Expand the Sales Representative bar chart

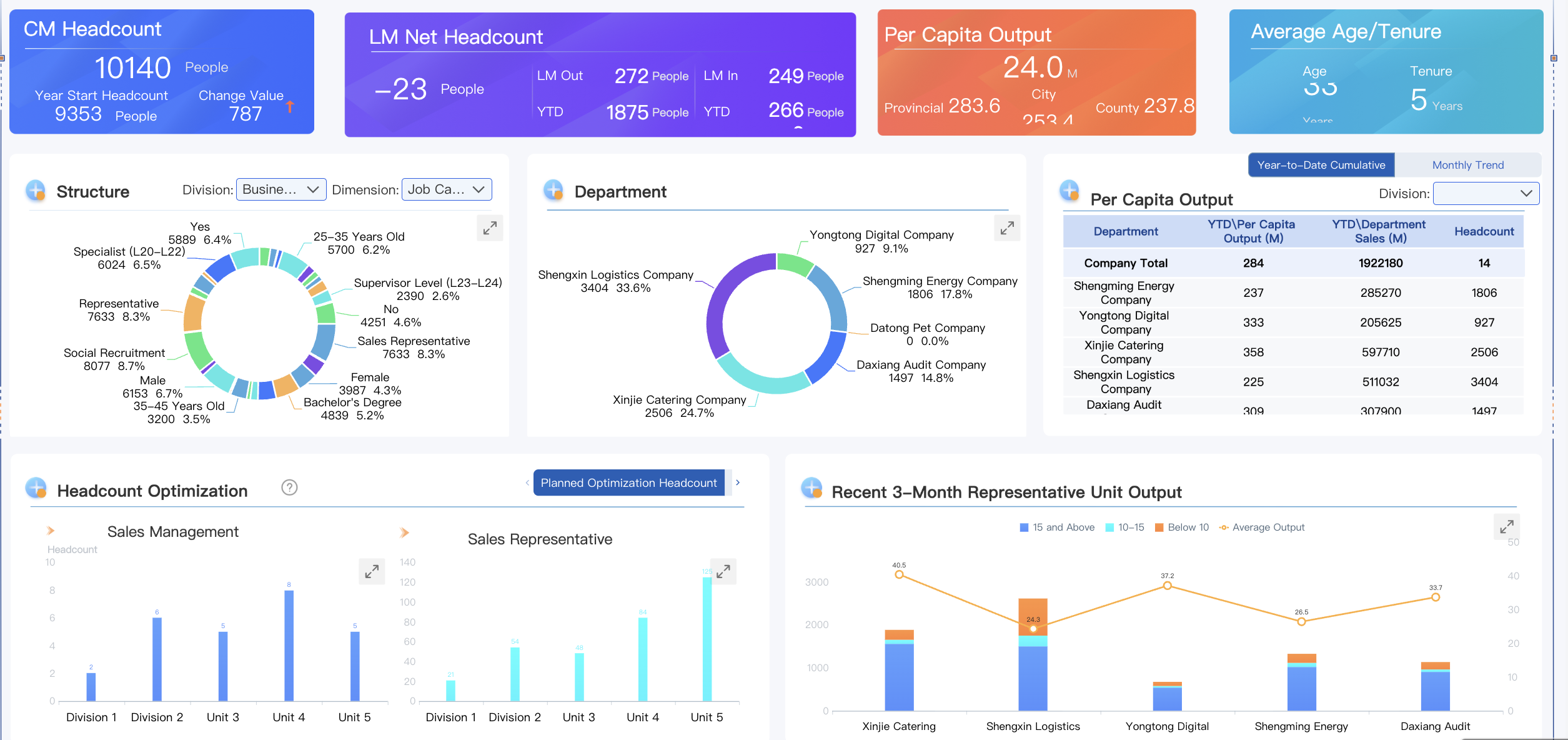pos(723,571)
